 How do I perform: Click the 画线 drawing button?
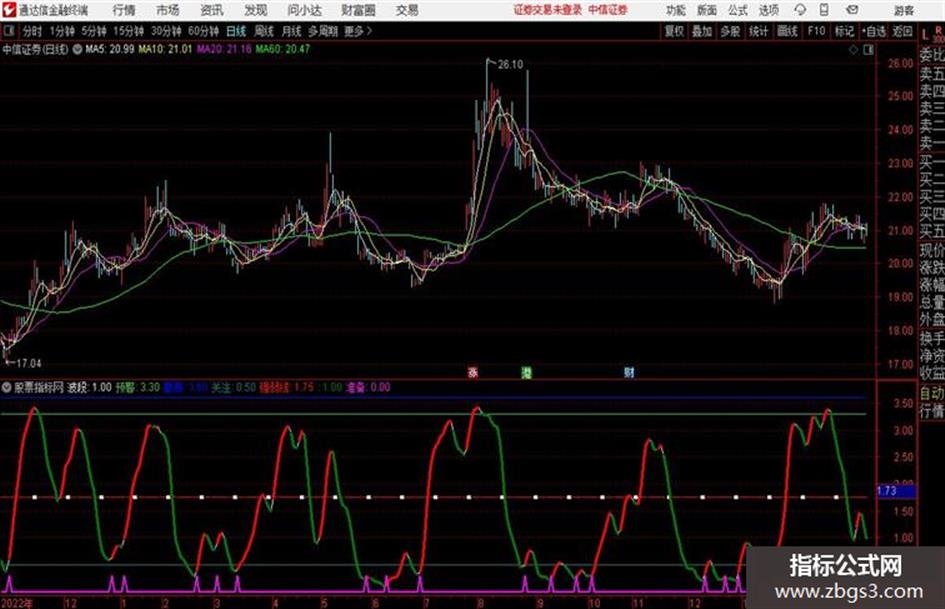click(x=787, y=31)
